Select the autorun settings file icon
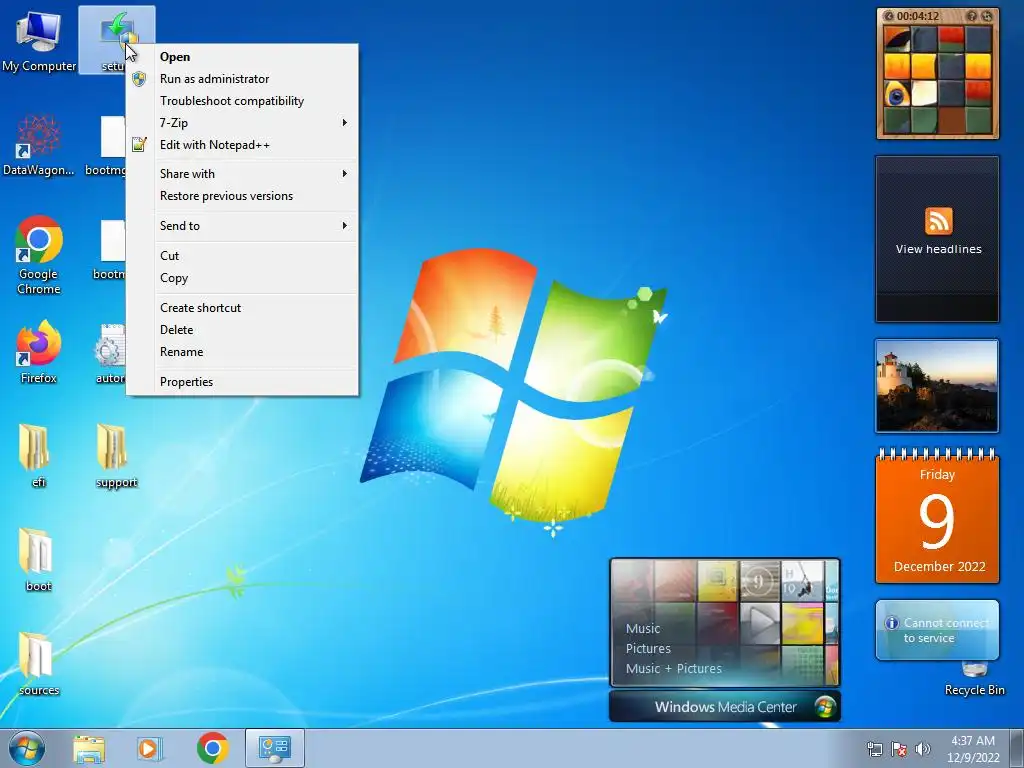Screen dimensions: 1024x768 pyautogui.click(x=108, y=353)
